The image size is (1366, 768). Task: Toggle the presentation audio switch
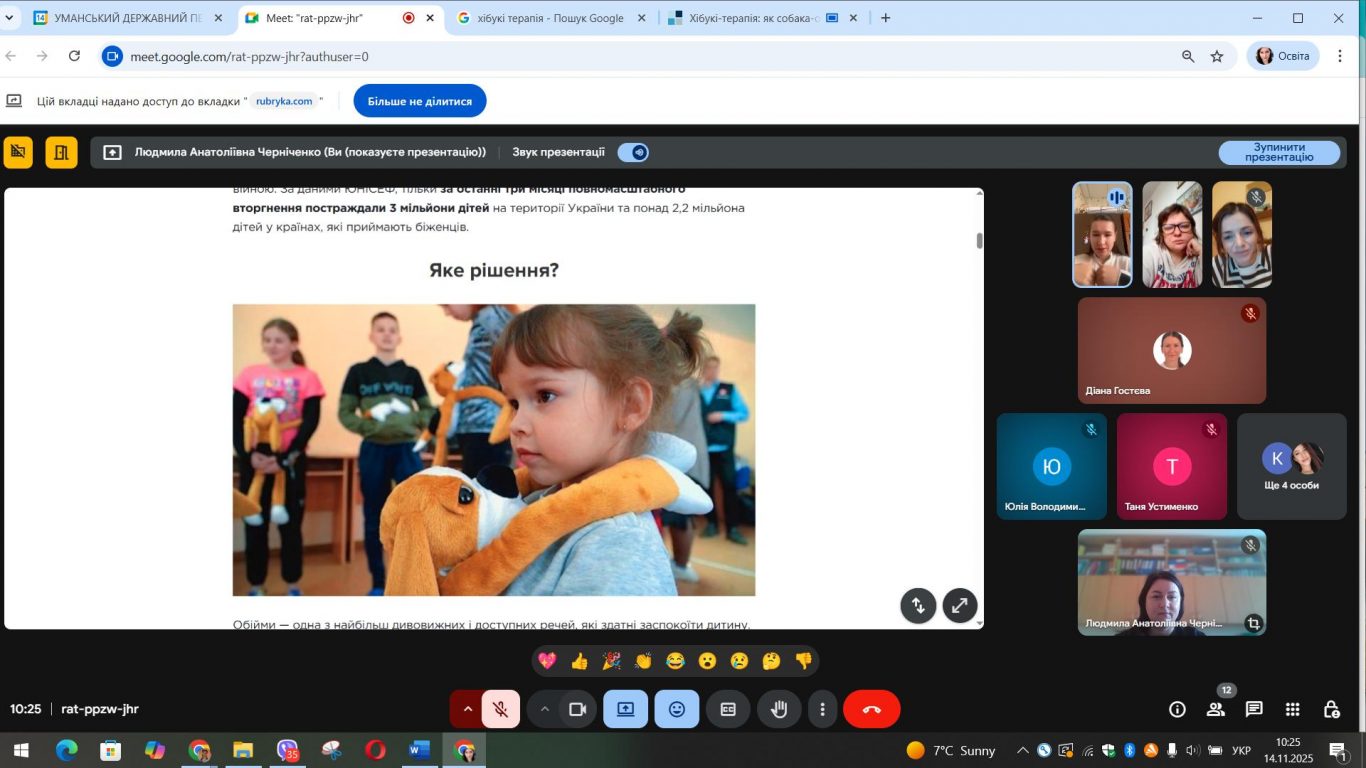pos(633,152)
